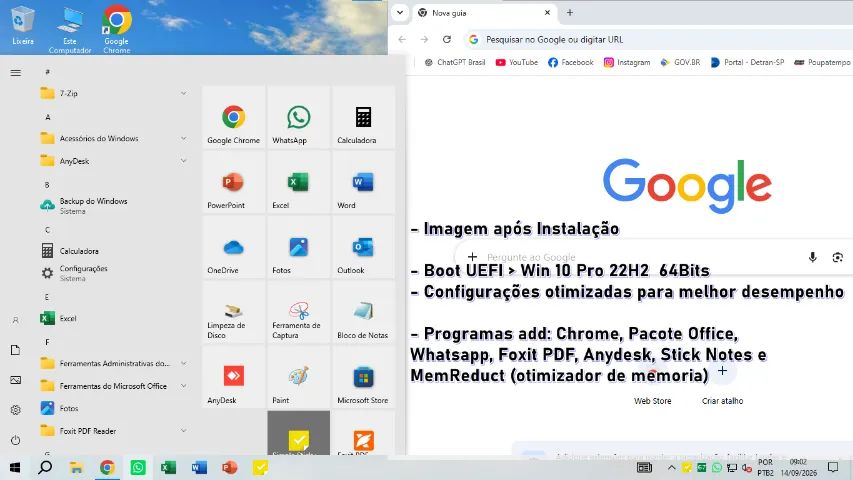The image size is (853, 480).
Task: Open taskbar search magnifier
Action: coord(45,467)
